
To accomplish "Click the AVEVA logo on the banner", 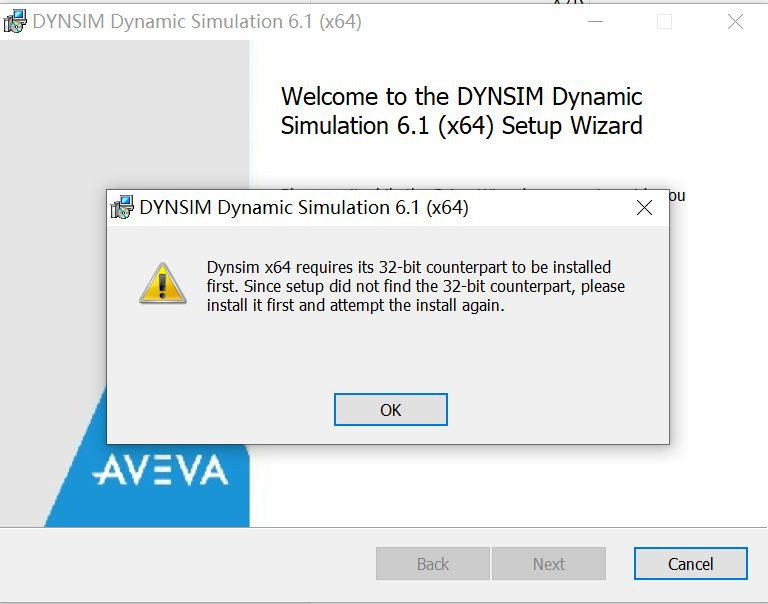I will [160, 470].
